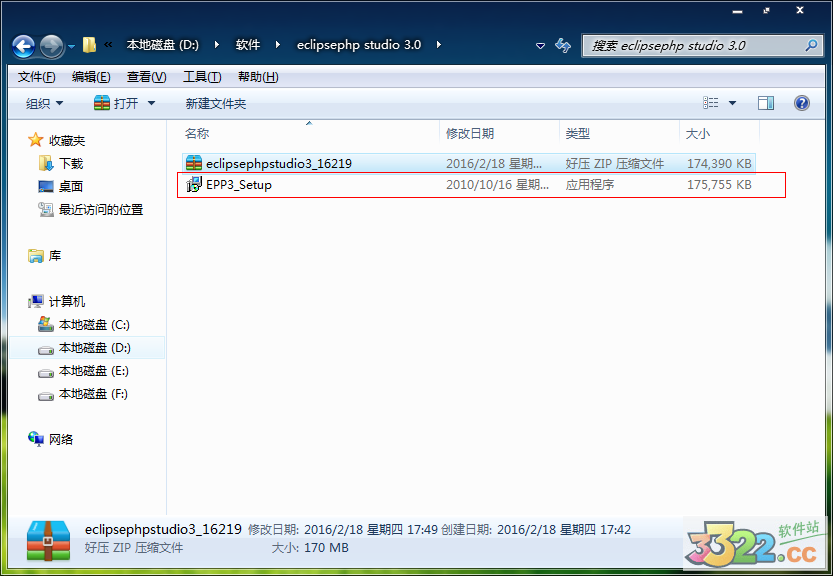Select the EPP3_Setup file name
833x576 pixels.
click(x=239, y=185)
